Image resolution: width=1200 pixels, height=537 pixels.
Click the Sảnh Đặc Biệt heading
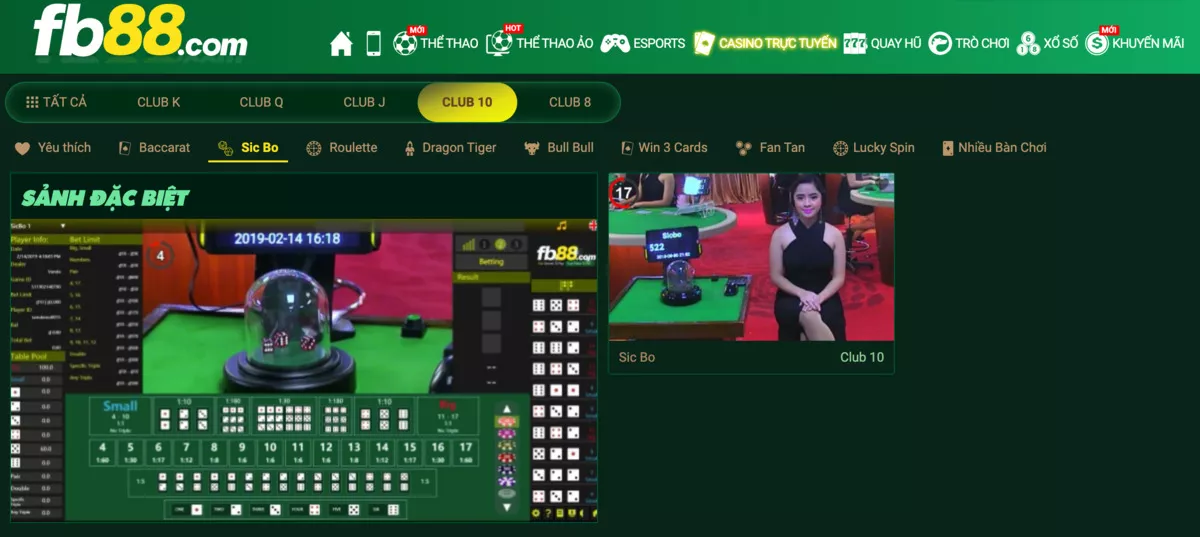click(x=105, y=197)
